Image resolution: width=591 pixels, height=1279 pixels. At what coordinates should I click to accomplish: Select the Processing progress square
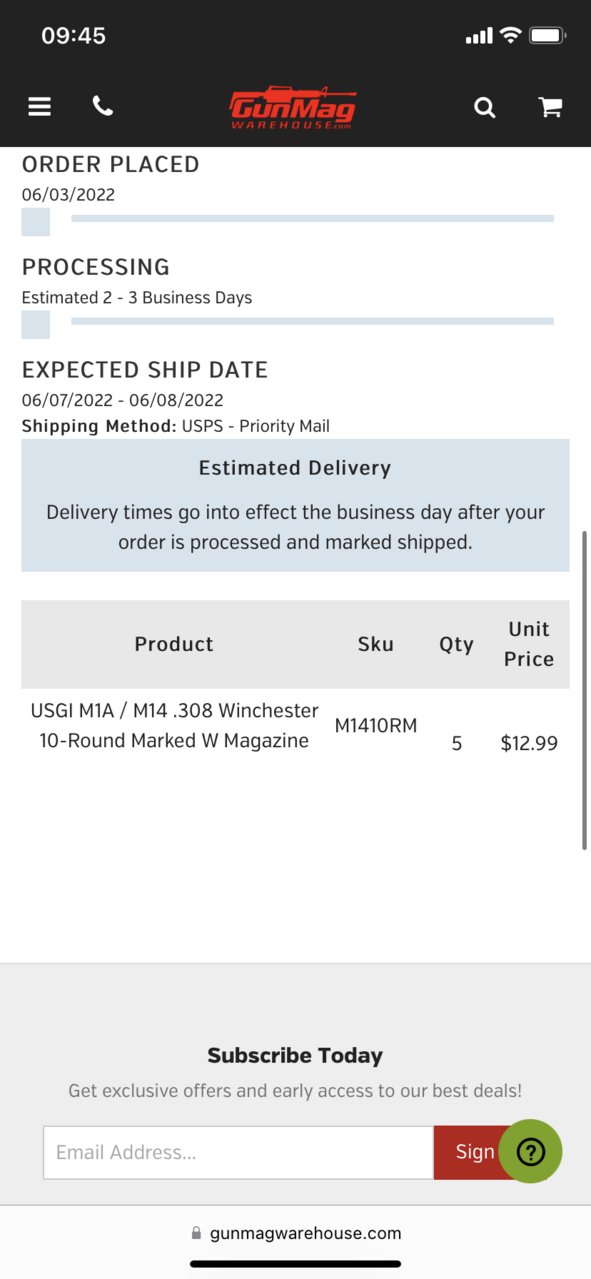36,325
